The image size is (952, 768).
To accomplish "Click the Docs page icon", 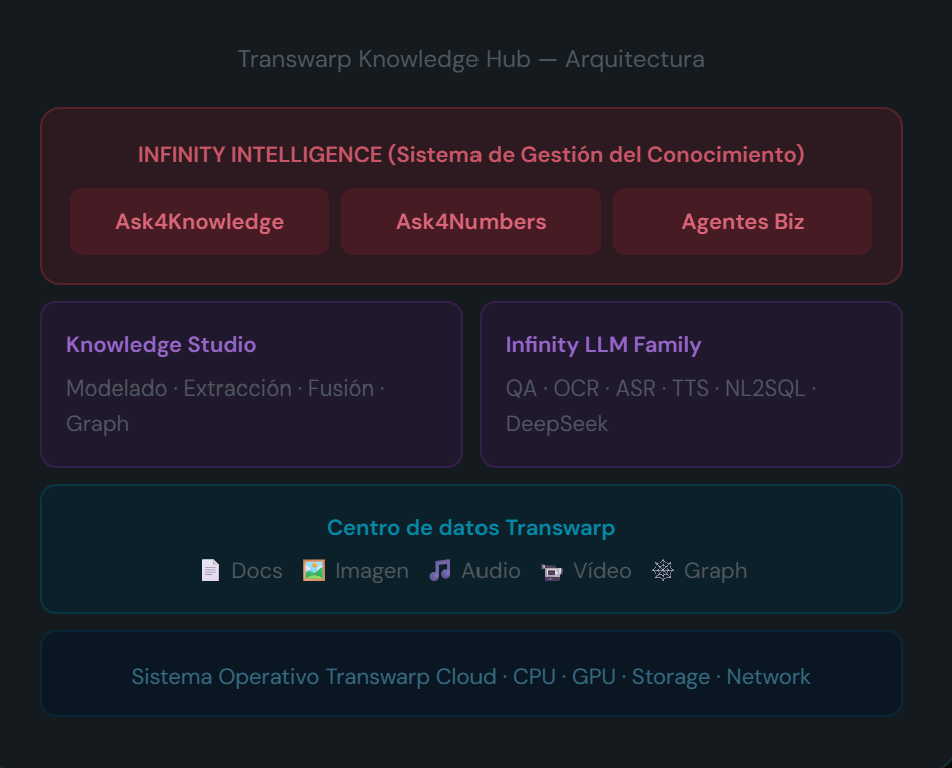I will [210, 571].
